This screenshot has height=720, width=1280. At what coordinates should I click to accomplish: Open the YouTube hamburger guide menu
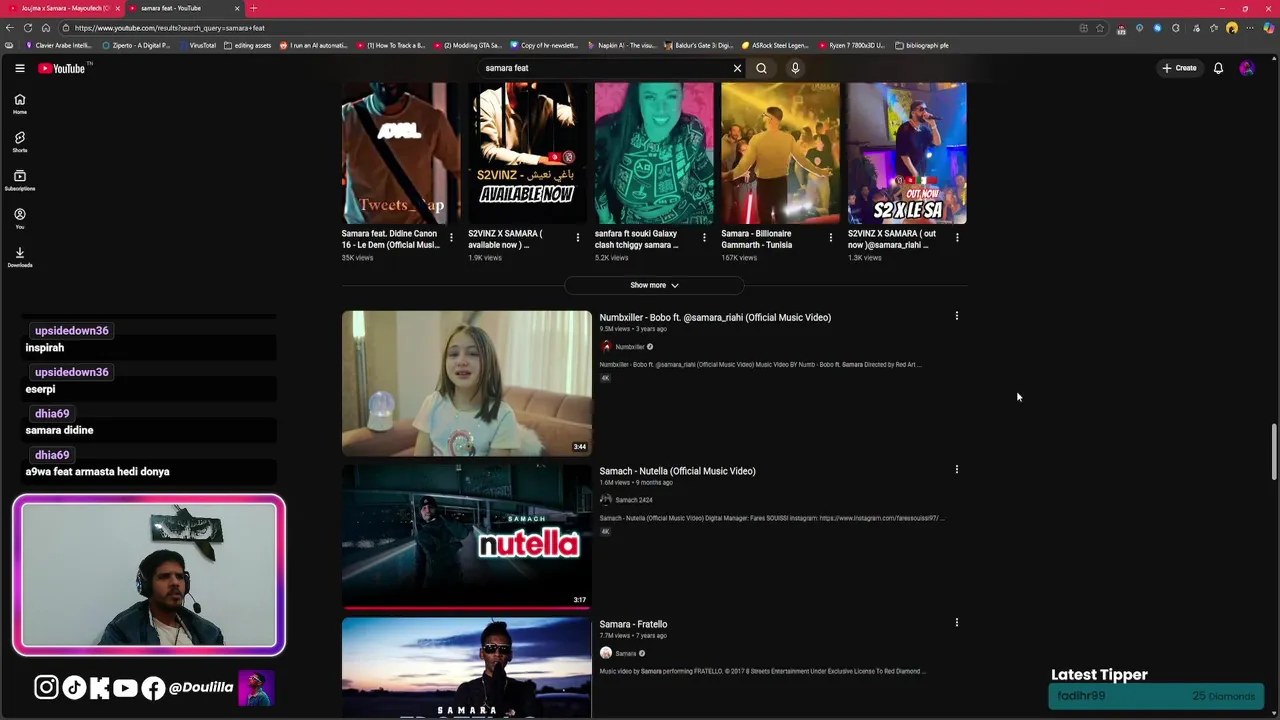coord(19,68)
